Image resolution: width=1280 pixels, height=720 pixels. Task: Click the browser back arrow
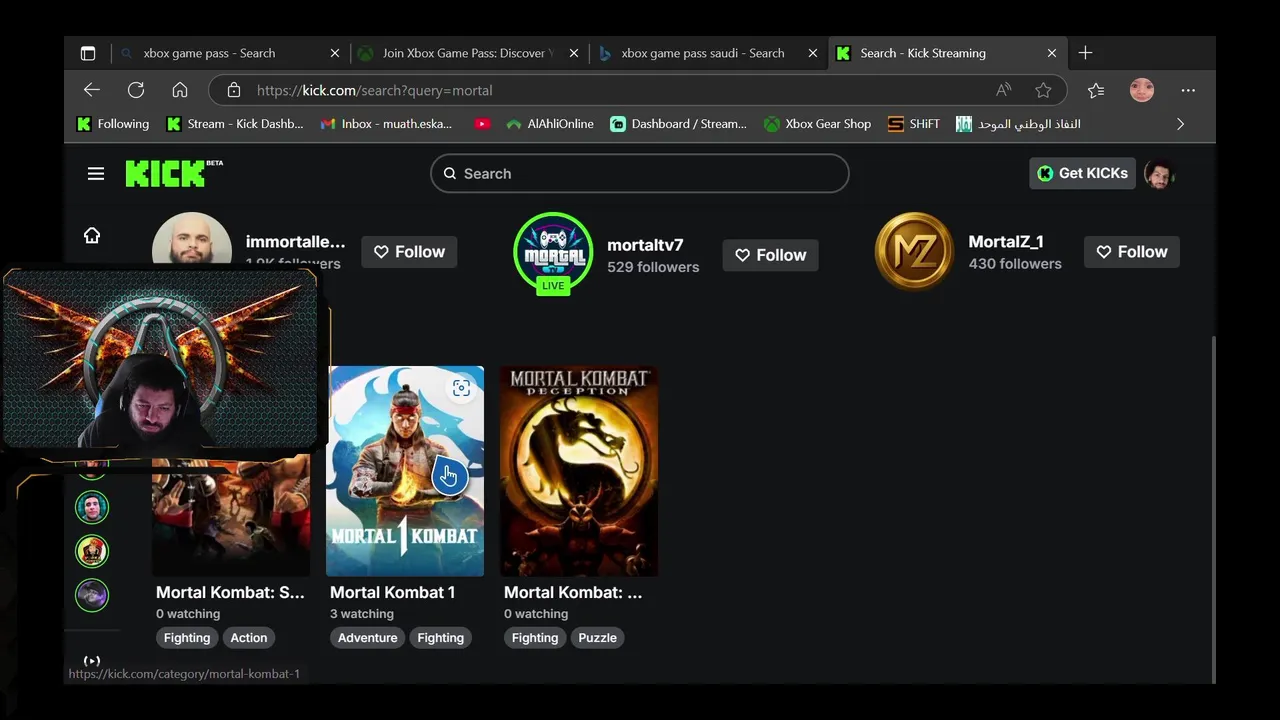[x=92, y=90]
